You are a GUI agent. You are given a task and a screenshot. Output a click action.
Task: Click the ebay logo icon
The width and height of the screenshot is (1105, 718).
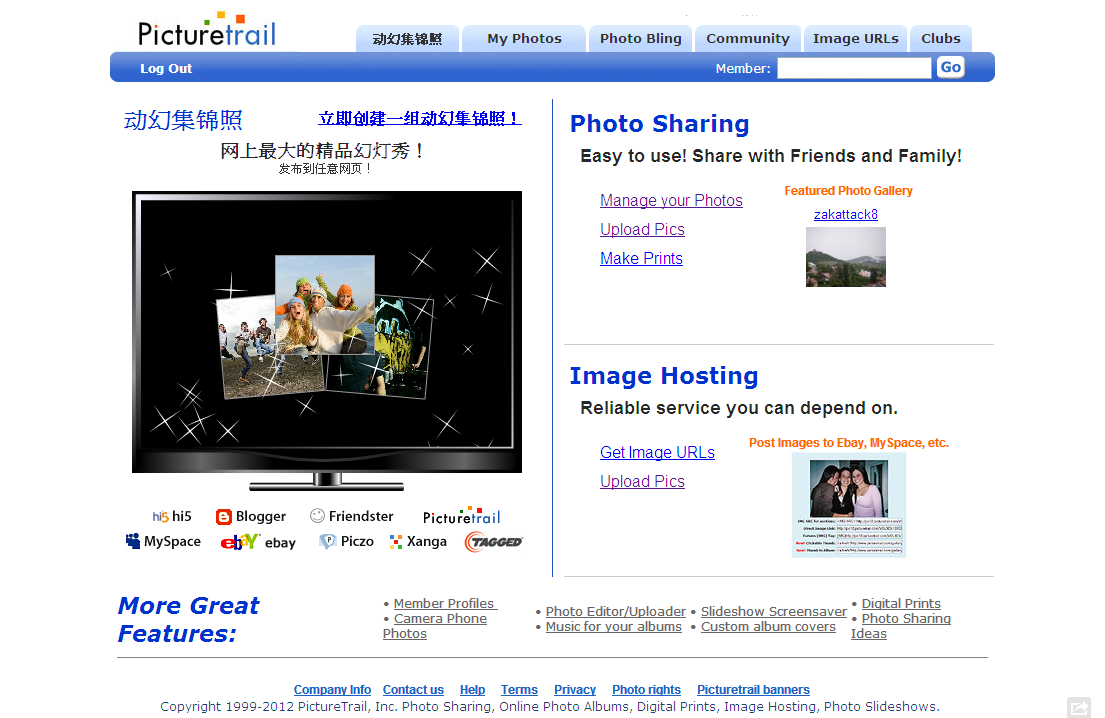[240, 542]
